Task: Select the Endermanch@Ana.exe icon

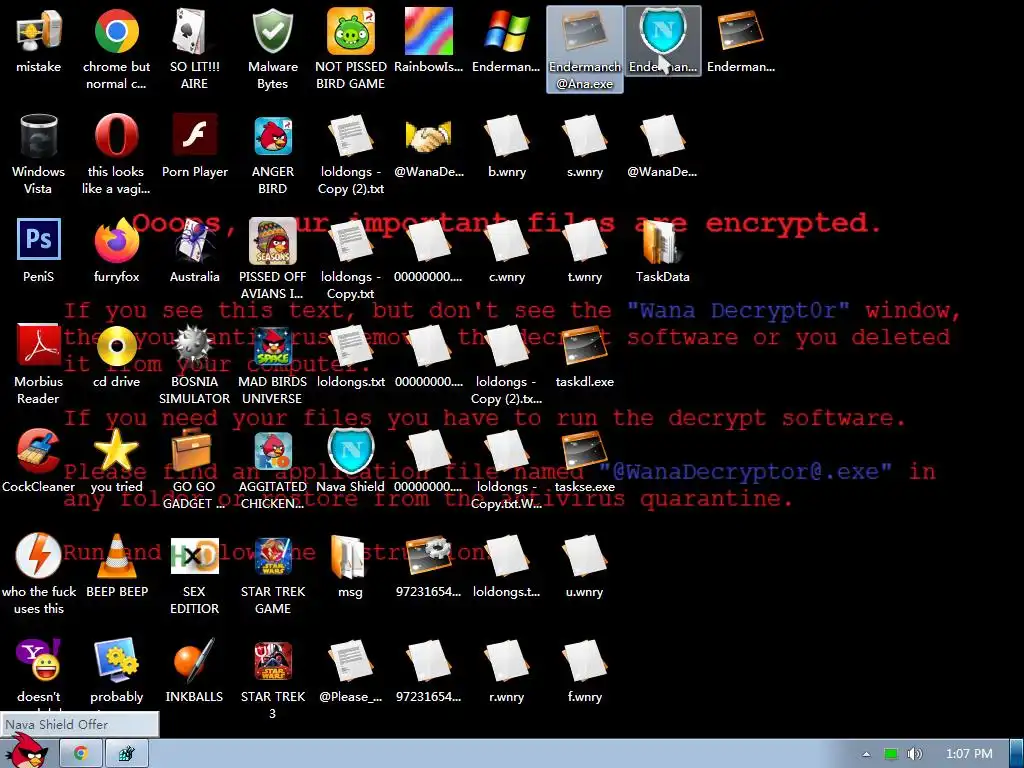Action: click(584, 50)
